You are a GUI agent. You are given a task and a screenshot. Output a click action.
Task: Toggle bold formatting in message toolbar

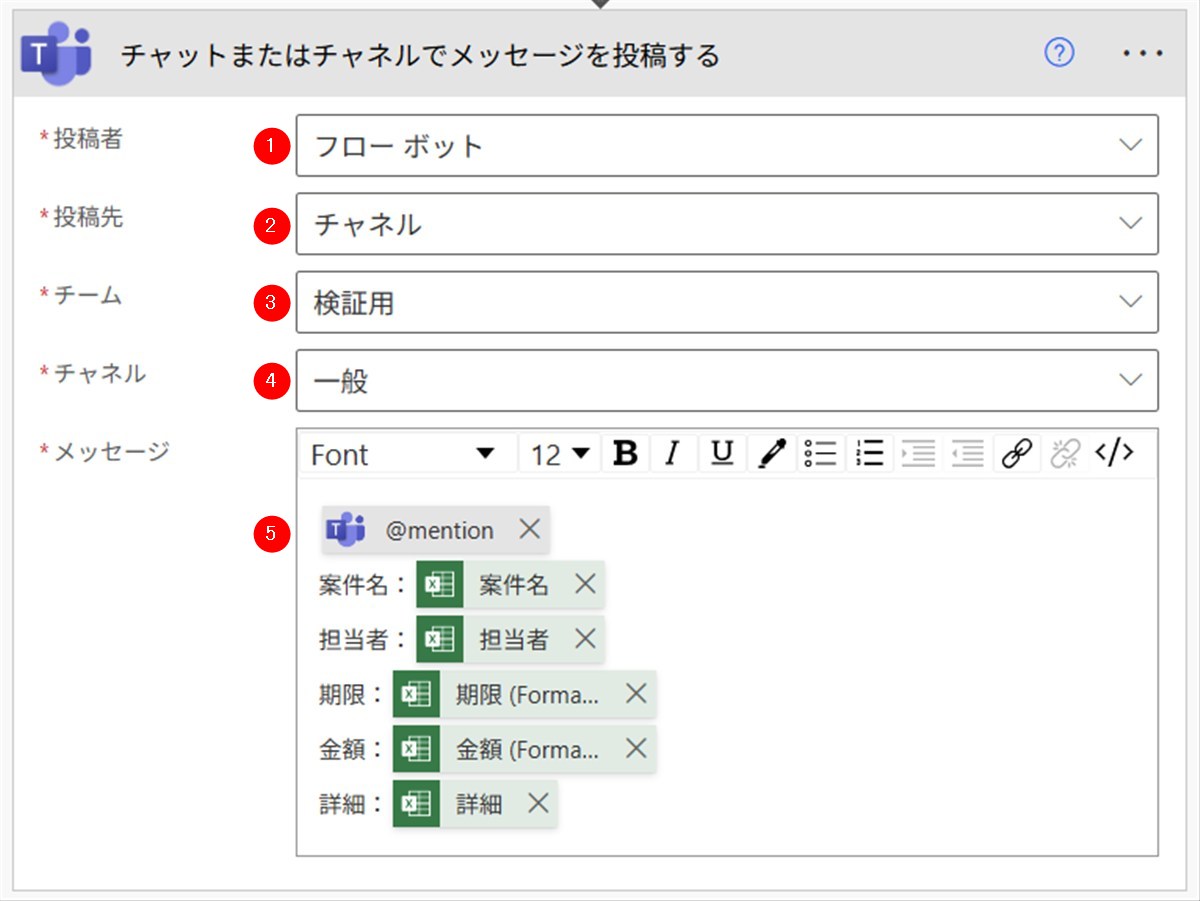point(626,454)
